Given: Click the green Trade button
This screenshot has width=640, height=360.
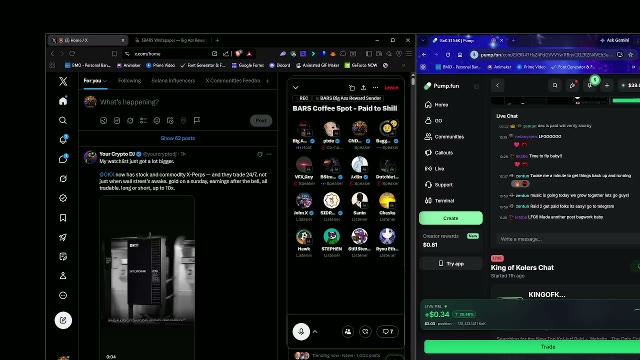Looking at the screenshot, I should [x=532, y=347].
